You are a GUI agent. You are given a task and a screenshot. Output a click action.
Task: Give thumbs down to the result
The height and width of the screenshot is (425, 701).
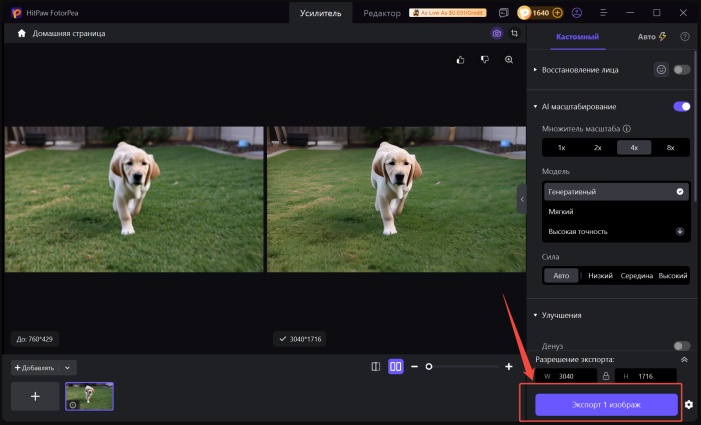point(485,60)
